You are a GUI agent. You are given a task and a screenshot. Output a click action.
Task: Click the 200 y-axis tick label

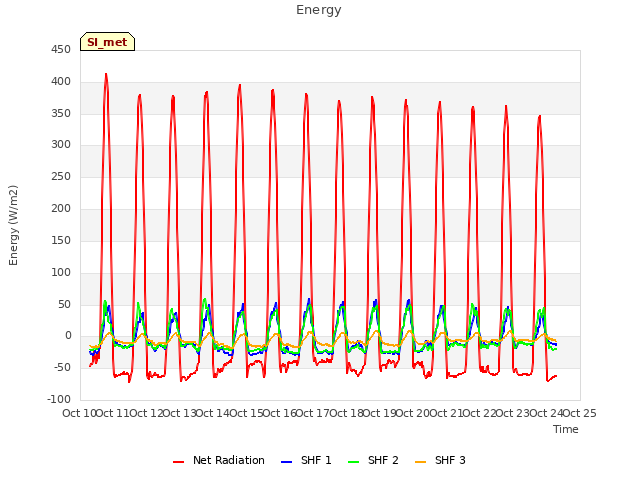point(61,209)
